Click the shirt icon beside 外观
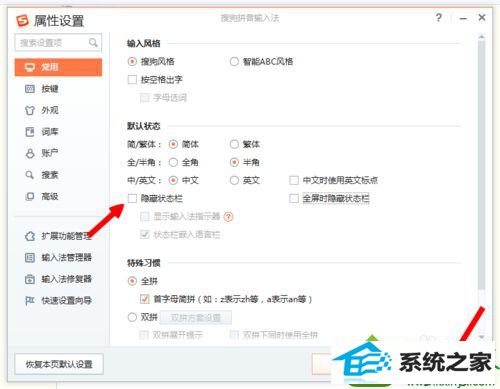 click(30, 110)
